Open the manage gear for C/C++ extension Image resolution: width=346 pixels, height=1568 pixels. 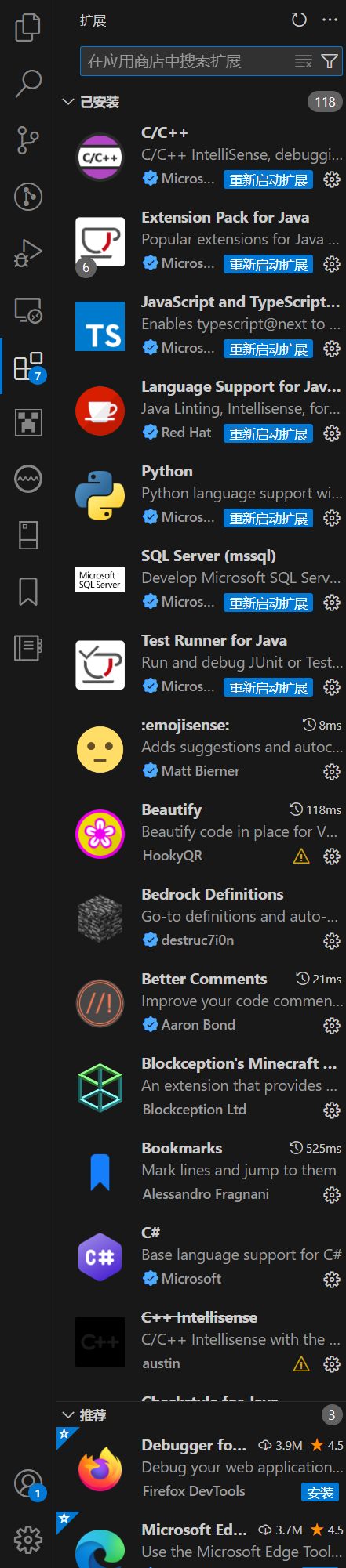click(332, 179)
